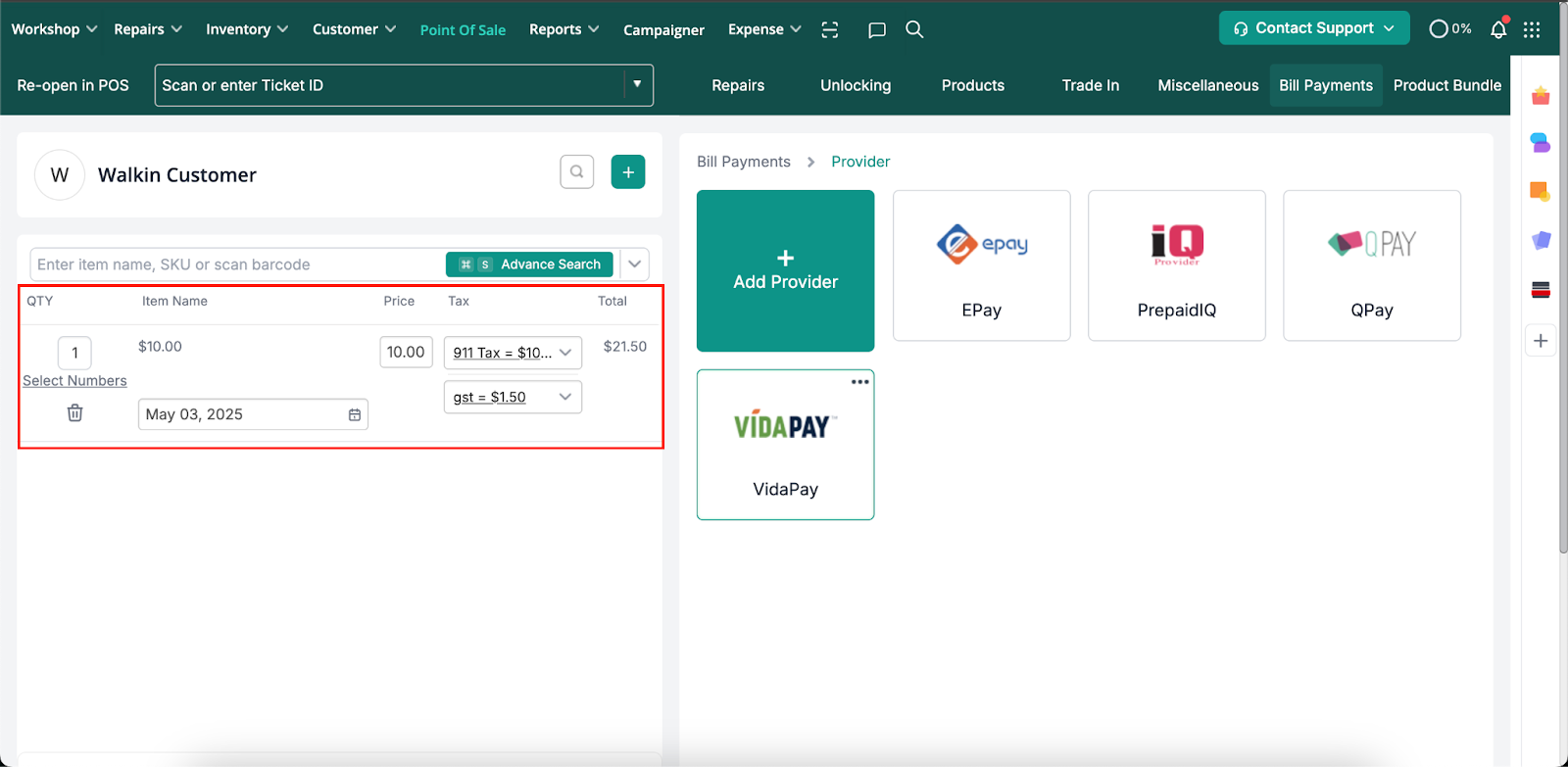Image resolution: width=1568 pixels, height=767 pixels.
Task: Select the EPay provider card
Action: coord(981,265)
